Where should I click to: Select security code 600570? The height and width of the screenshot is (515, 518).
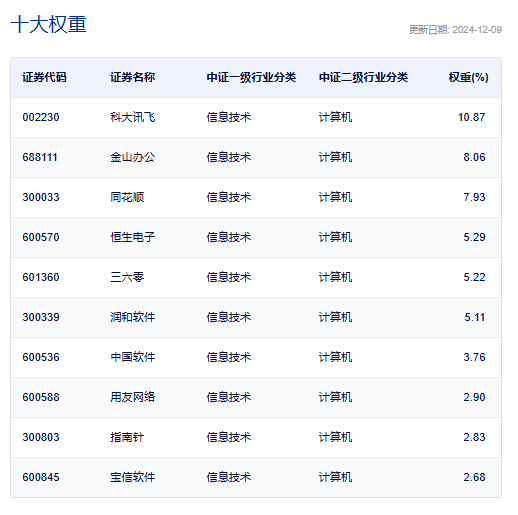pyautogui.click(x=41, y=237)
